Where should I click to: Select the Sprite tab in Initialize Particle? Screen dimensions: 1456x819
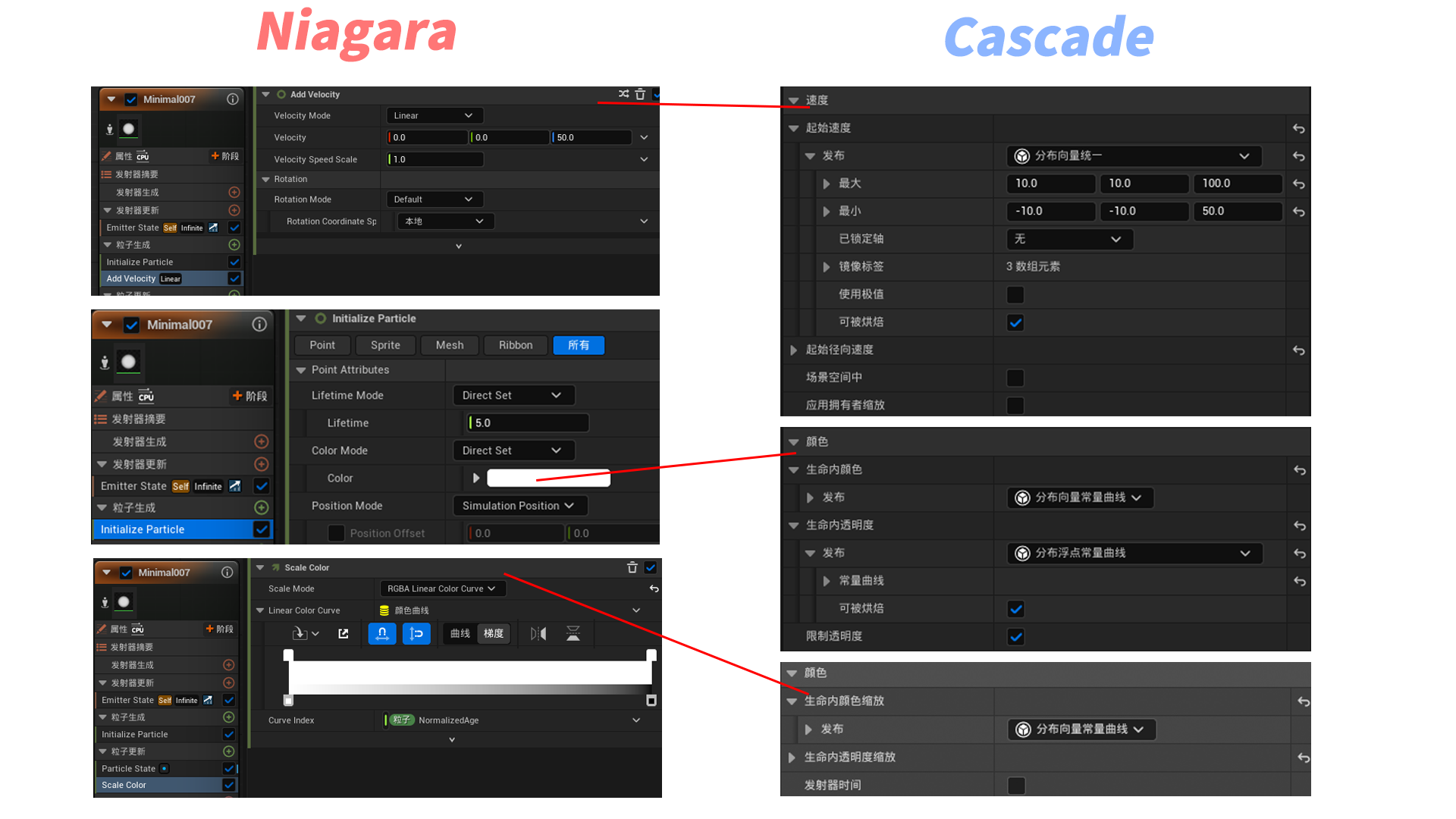point(385,345)
